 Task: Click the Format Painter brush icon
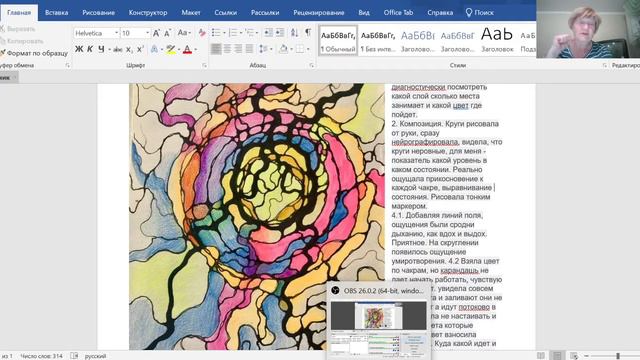point(3,53)
